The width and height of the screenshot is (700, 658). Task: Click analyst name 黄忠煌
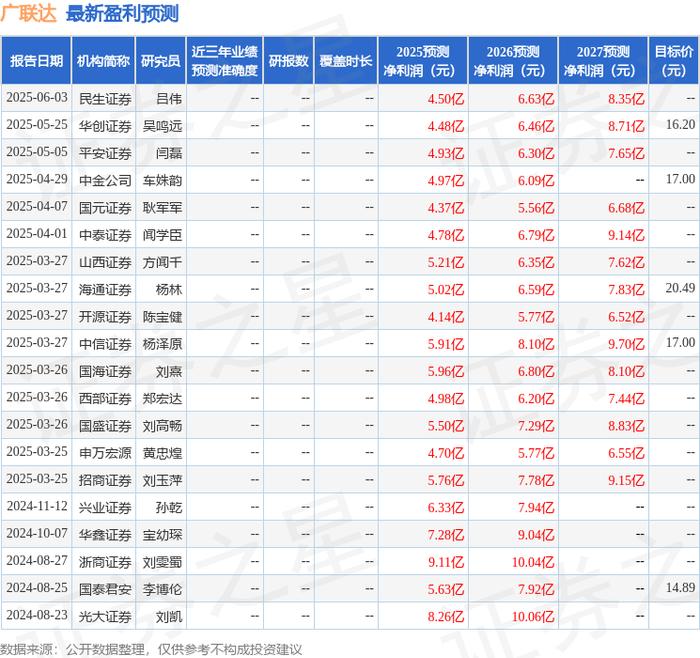(162, 453)
